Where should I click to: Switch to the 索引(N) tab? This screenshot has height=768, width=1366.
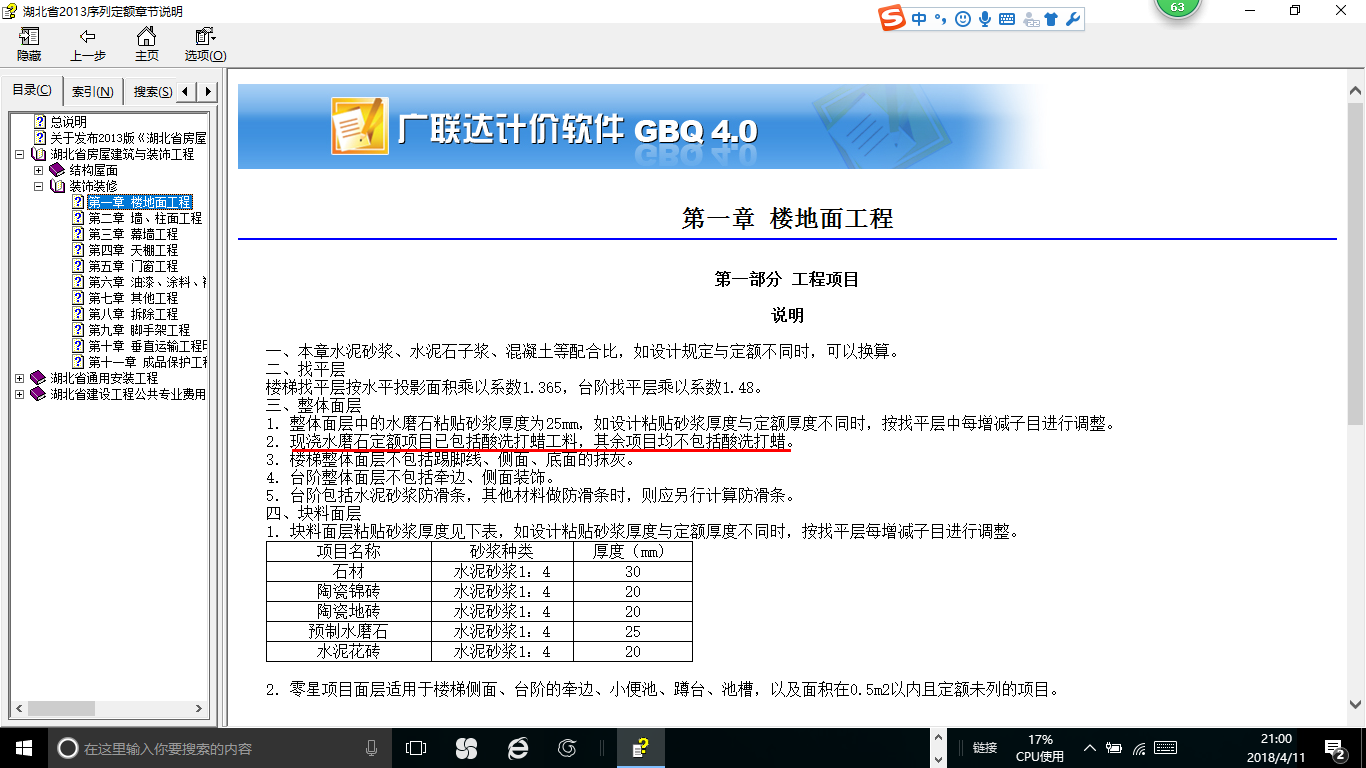click(92, 92)
